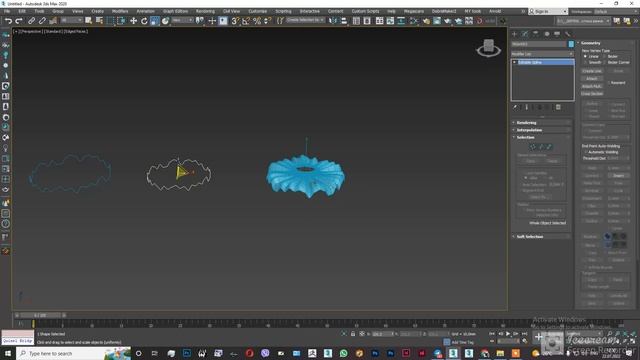Click the Undo arrow in main toolbar

[9, 21]
